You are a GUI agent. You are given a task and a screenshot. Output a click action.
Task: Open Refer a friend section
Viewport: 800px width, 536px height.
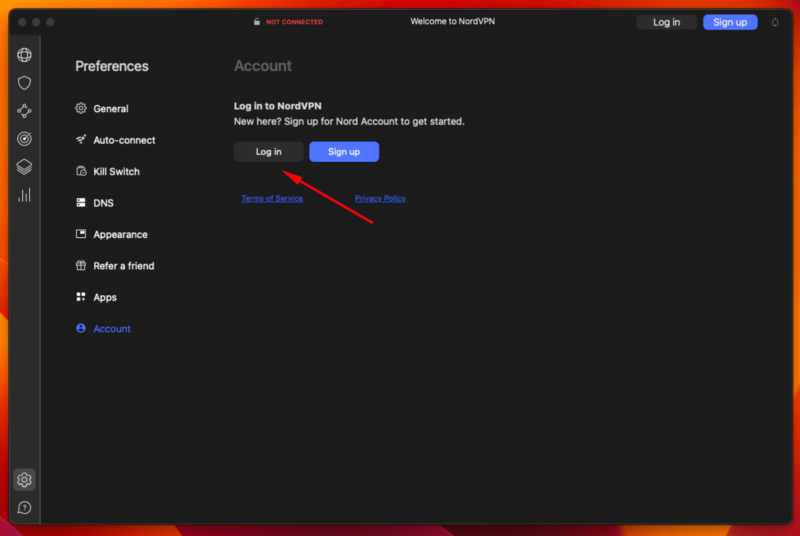pos(123,266)
